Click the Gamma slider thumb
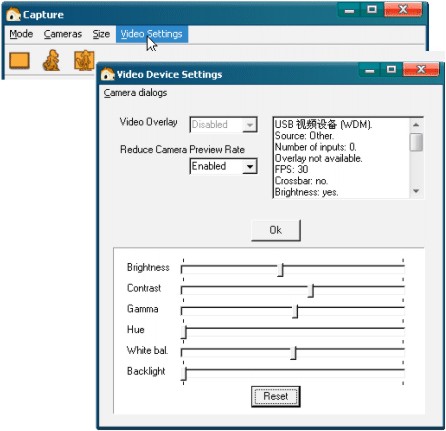 tap(295, 311)
